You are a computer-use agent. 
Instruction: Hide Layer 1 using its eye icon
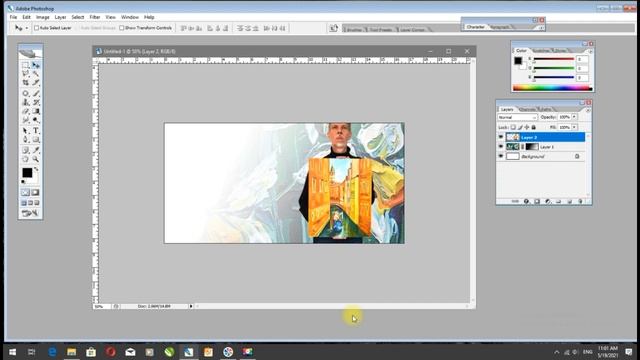(501, 147)
